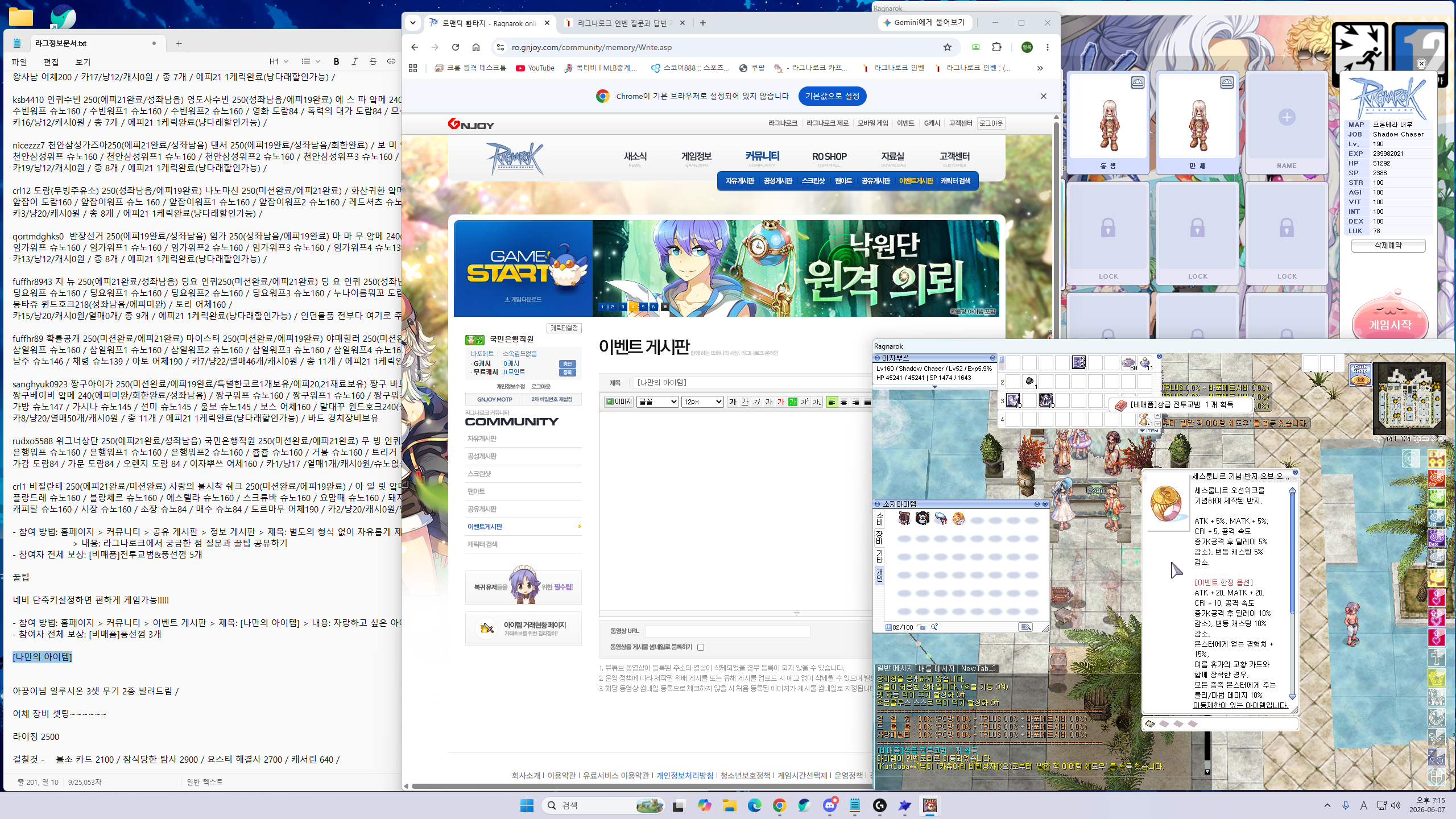Click 삭제예약 button in character panel
The image size is (1456, 819).
point(1388,246)
